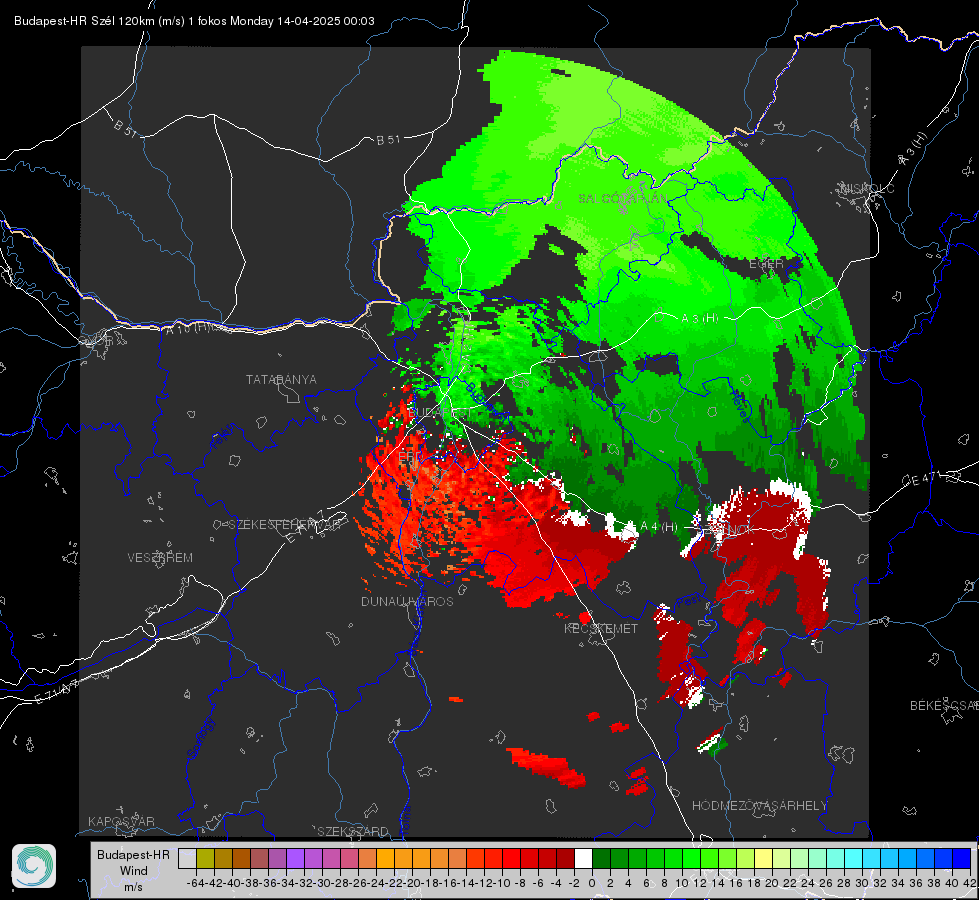The image size is (979, 900).
Task: Click the A 4 (H) road label
Action: click(659, 527)
